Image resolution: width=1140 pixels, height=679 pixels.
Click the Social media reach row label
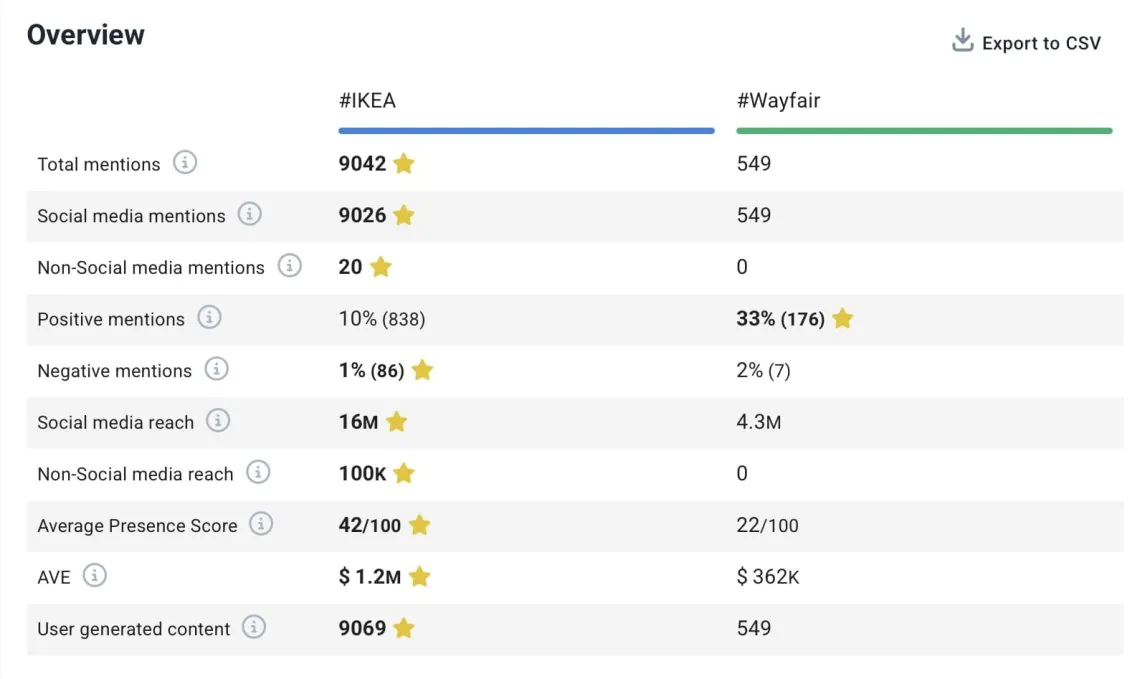[116, 422]
